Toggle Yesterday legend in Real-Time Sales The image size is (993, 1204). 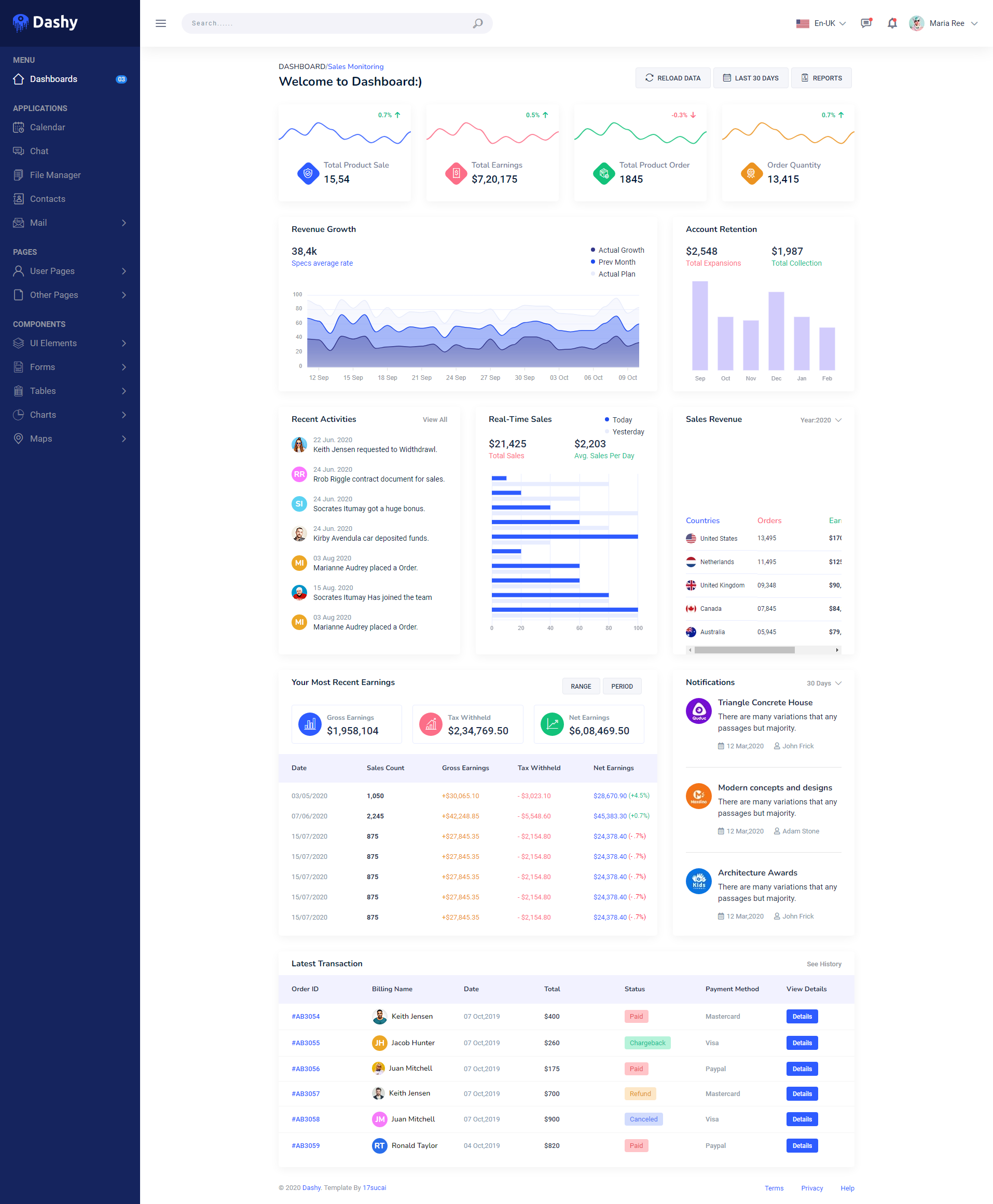[x=624, y=432]
